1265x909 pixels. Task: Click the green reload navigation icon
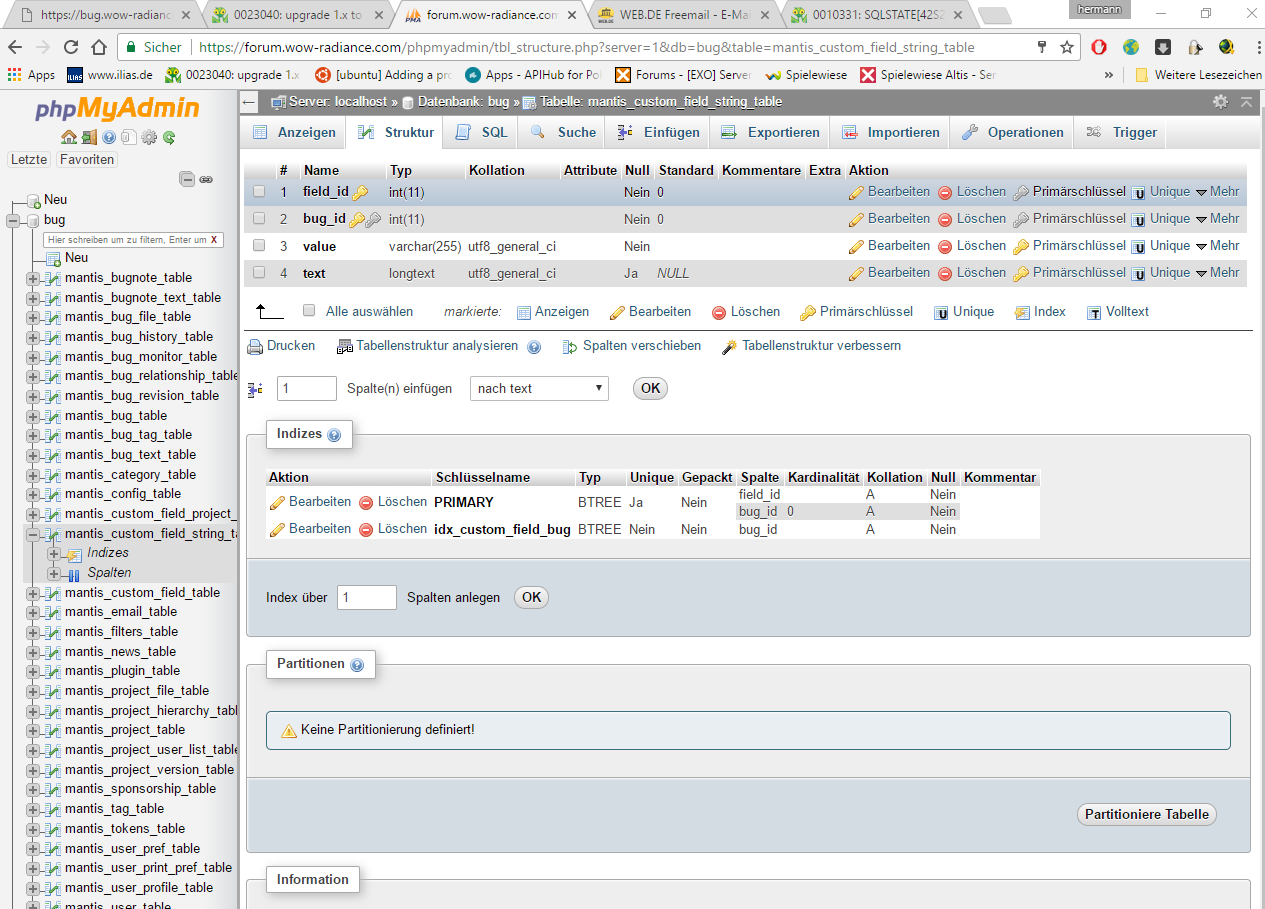(170, 137)
